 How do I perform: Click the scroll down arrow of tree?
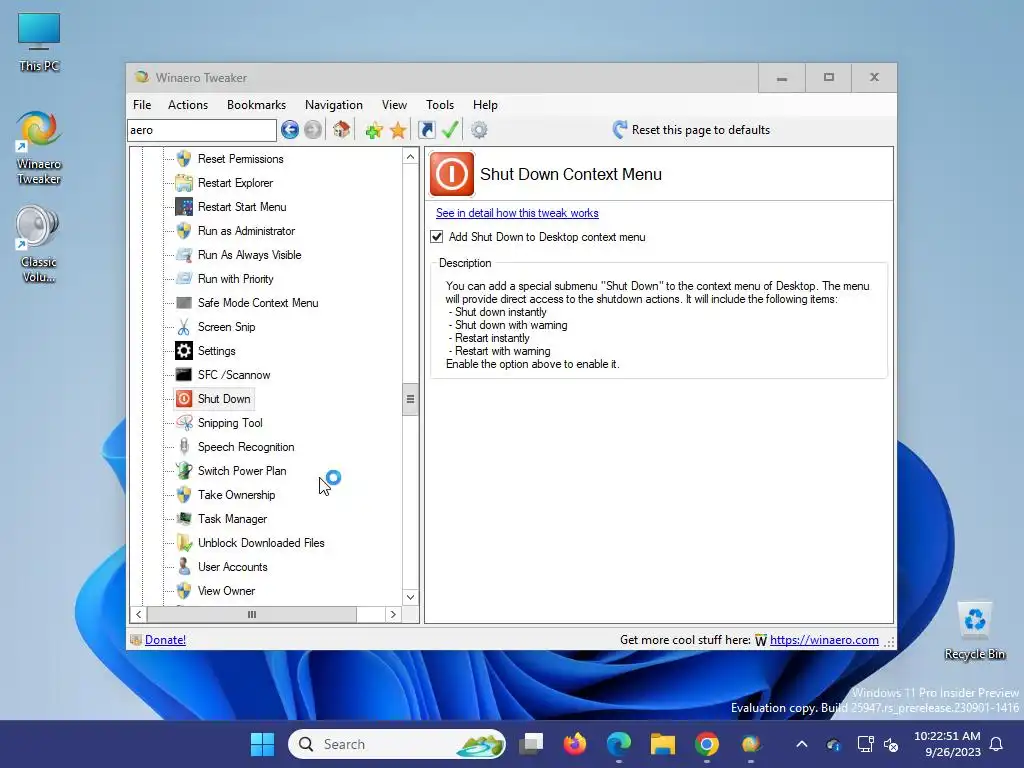click(410, 597)
